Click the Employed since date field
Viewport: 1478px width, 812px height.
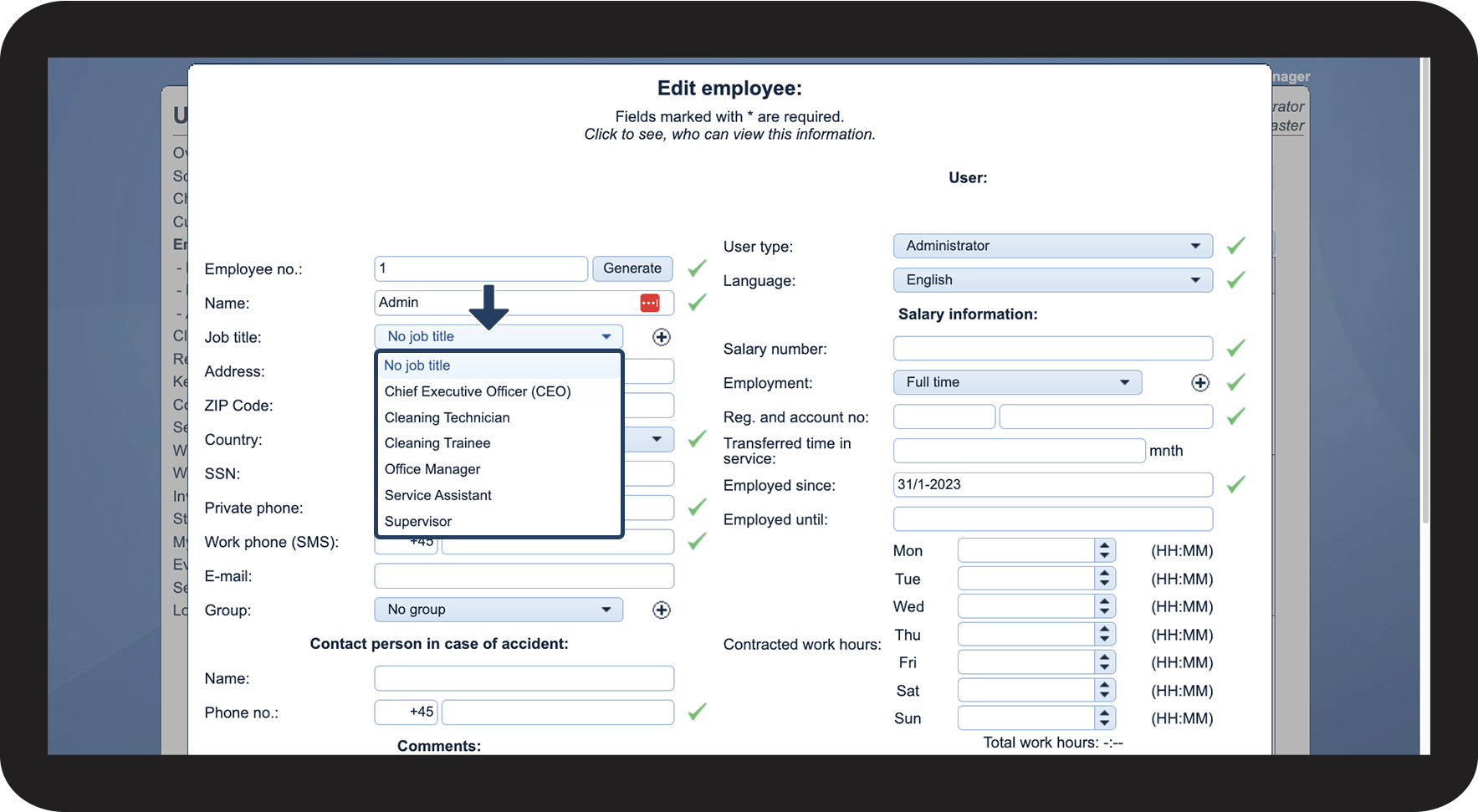pyautogui.click(x=1053, y=484)
